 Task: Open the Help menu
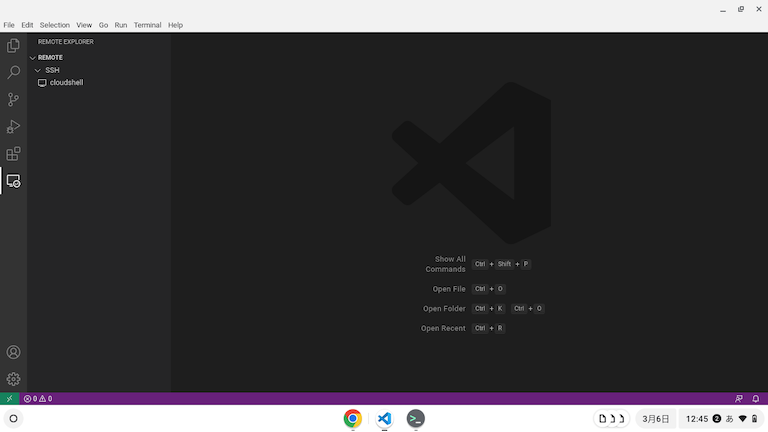[x=175, y=25]
